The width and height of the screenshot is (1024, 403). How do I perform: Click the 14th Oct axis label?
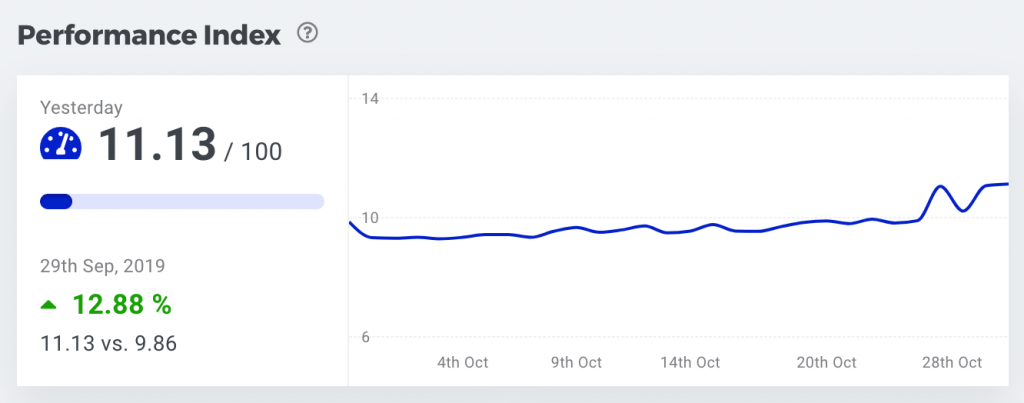pos(690,362)
